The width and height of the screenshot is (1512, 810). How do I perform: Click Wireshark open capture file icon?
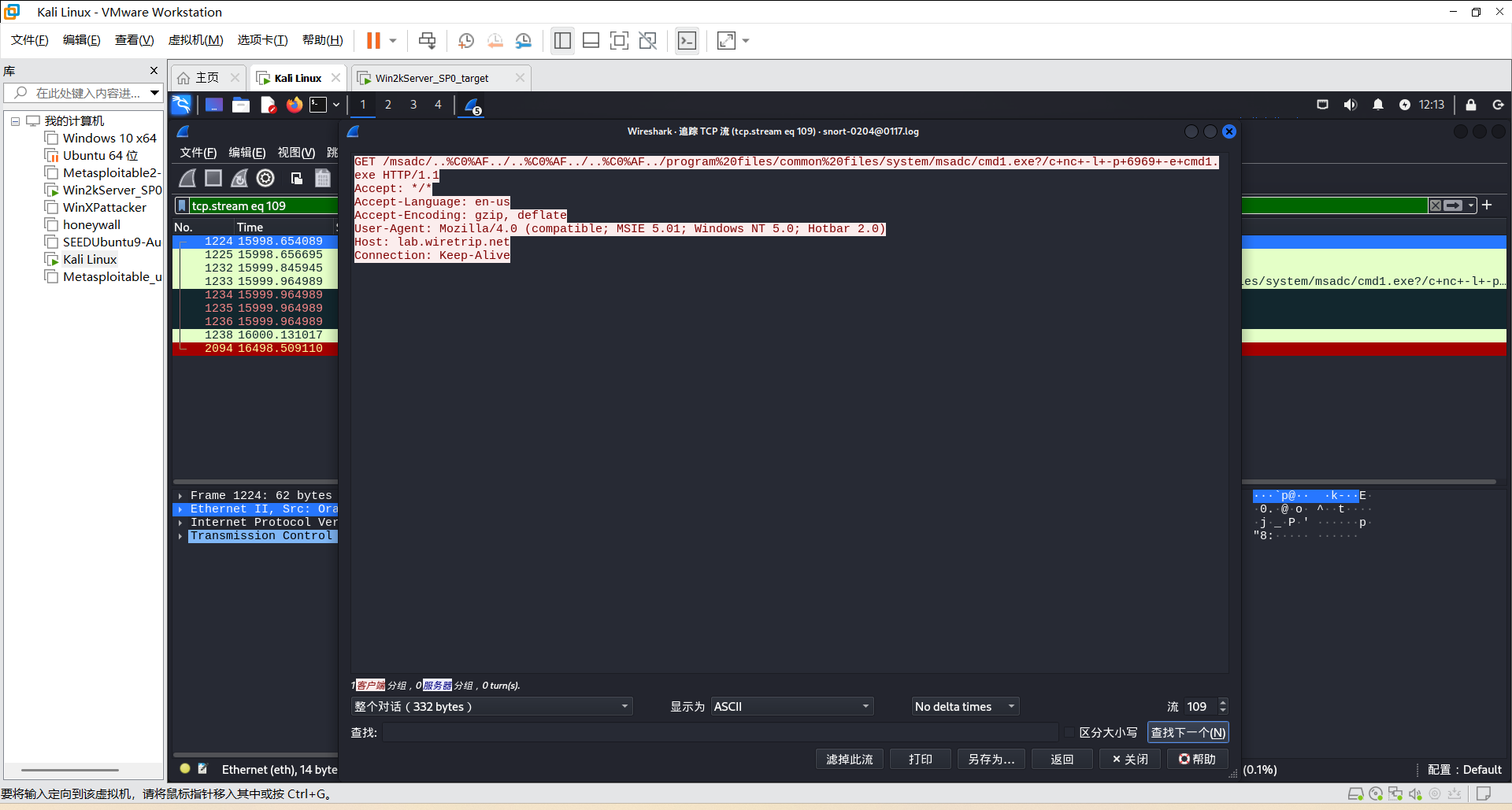point(297,179)
